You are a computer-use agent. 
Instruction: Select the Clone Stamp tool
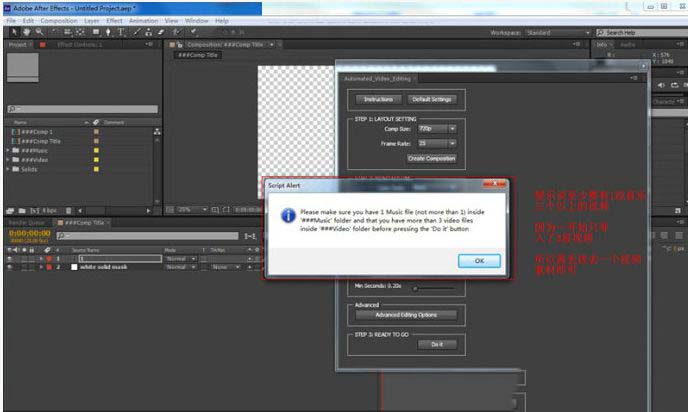click(149, 32)
